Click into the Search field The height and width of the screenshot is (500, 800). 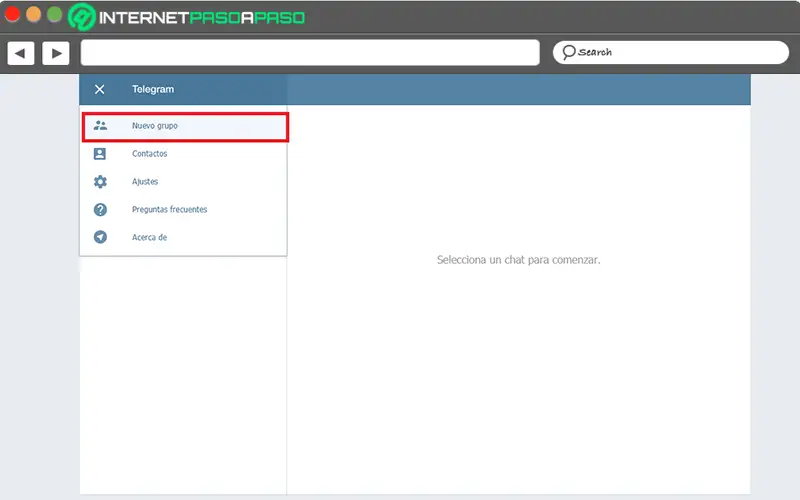pyautogui.click(x=670, y=52)
